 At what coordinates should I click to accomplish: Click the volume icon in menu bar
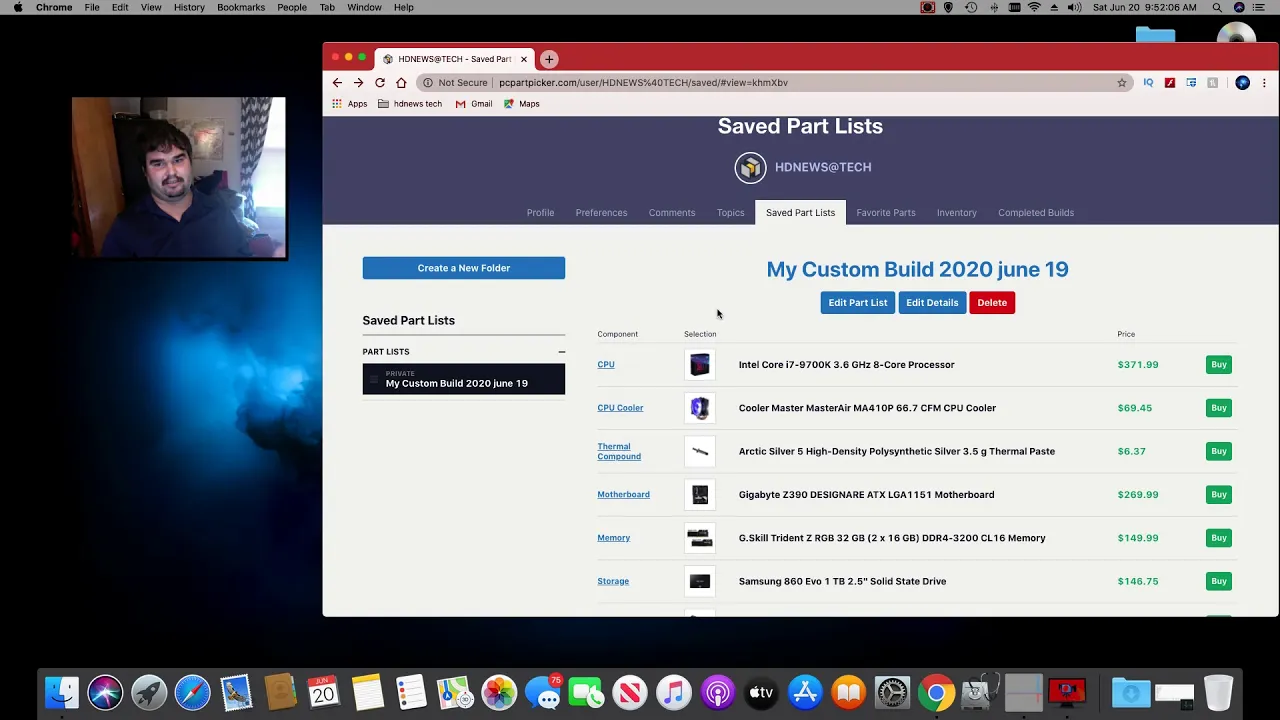(x=1074, y=7)
